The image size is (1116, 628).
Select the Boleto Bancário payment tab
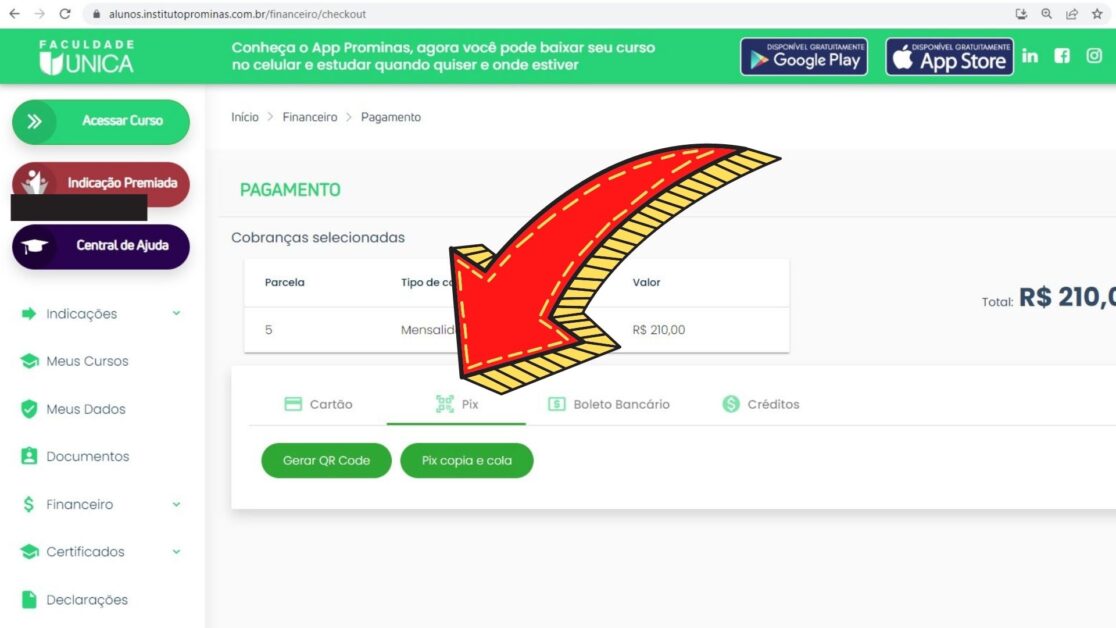pyautogui.click(x=609, y=404)
